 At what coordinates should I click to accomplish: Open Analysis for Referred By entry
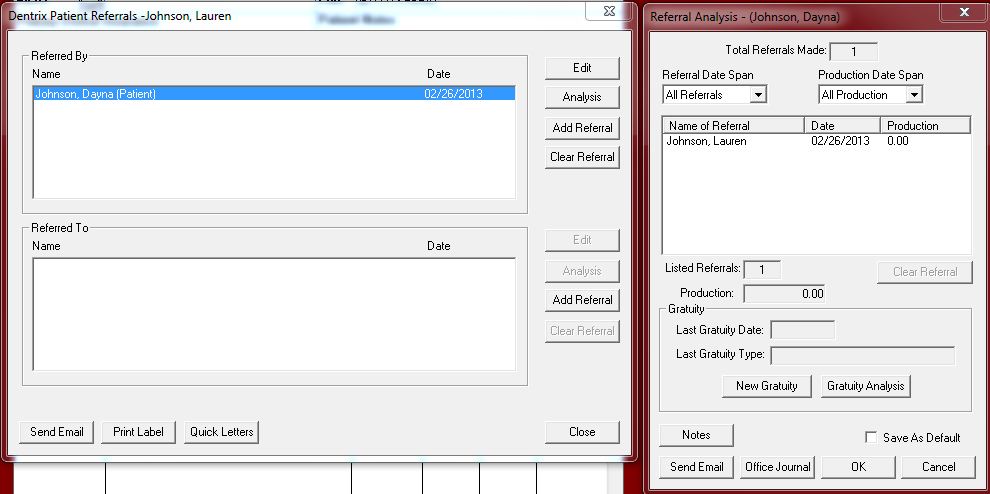click(x=582, y=97)
